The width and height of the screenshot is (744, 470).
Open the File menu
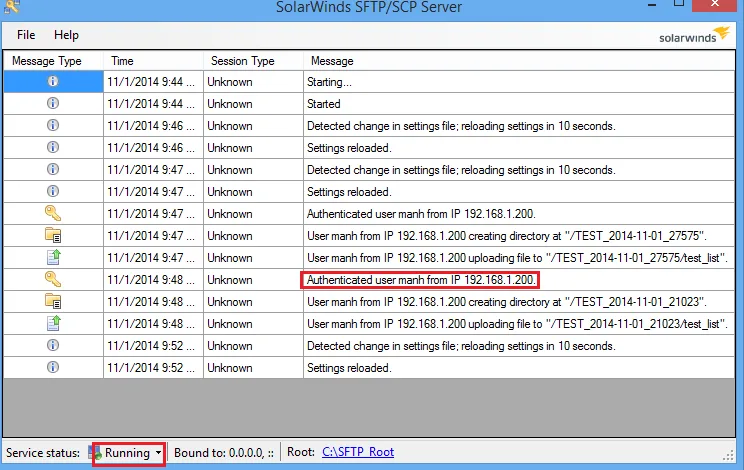(26, 35)
